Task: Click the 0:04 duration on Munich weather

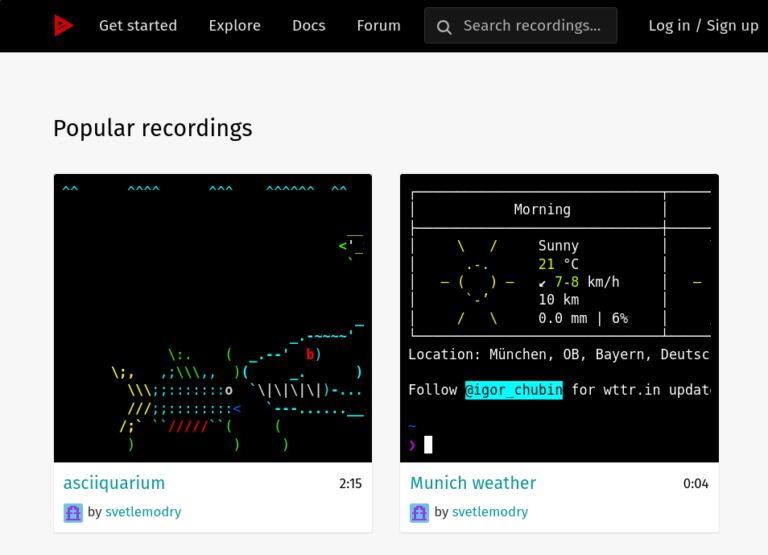Action: pos(696,484)
